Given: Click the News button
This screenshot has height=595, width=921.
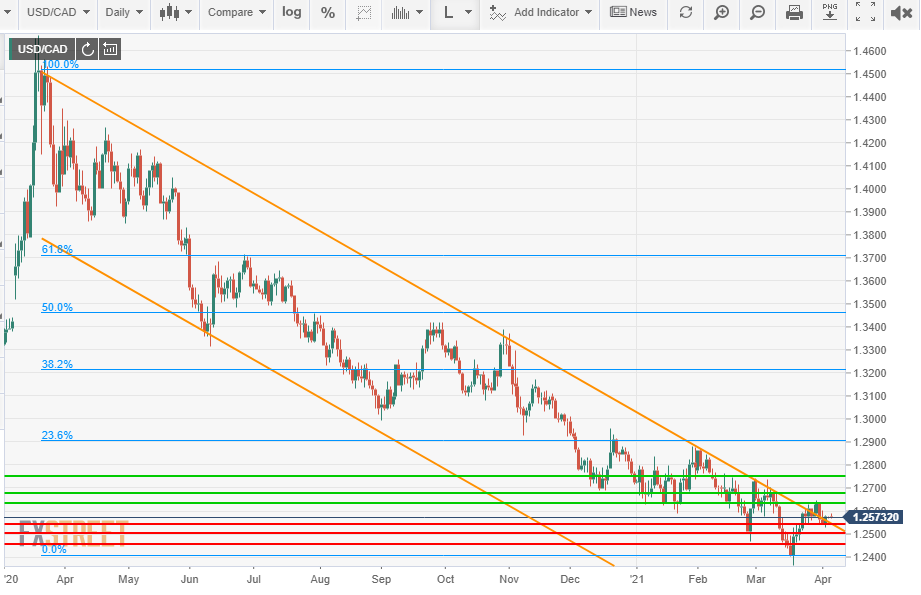Looking at the screenshot, I should tap(633, 13).
